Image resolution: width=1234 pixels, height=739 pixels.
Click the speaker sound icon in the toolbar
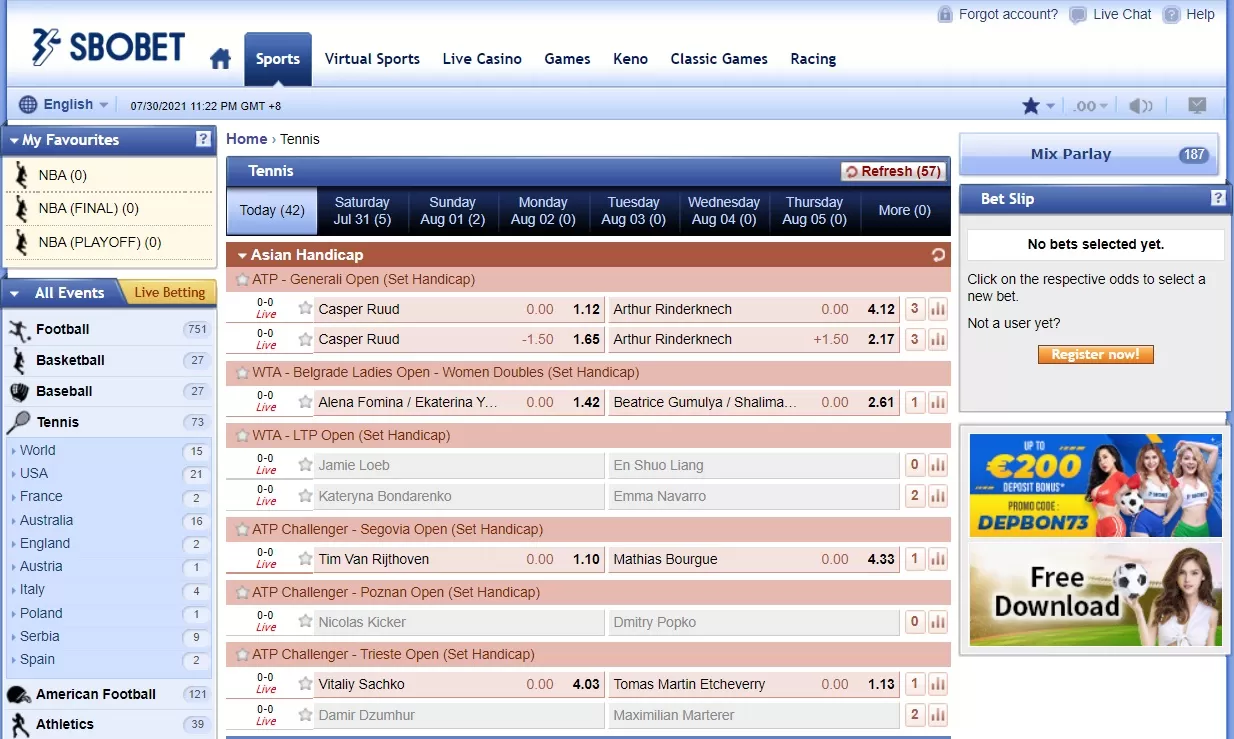click(1140, 105)
